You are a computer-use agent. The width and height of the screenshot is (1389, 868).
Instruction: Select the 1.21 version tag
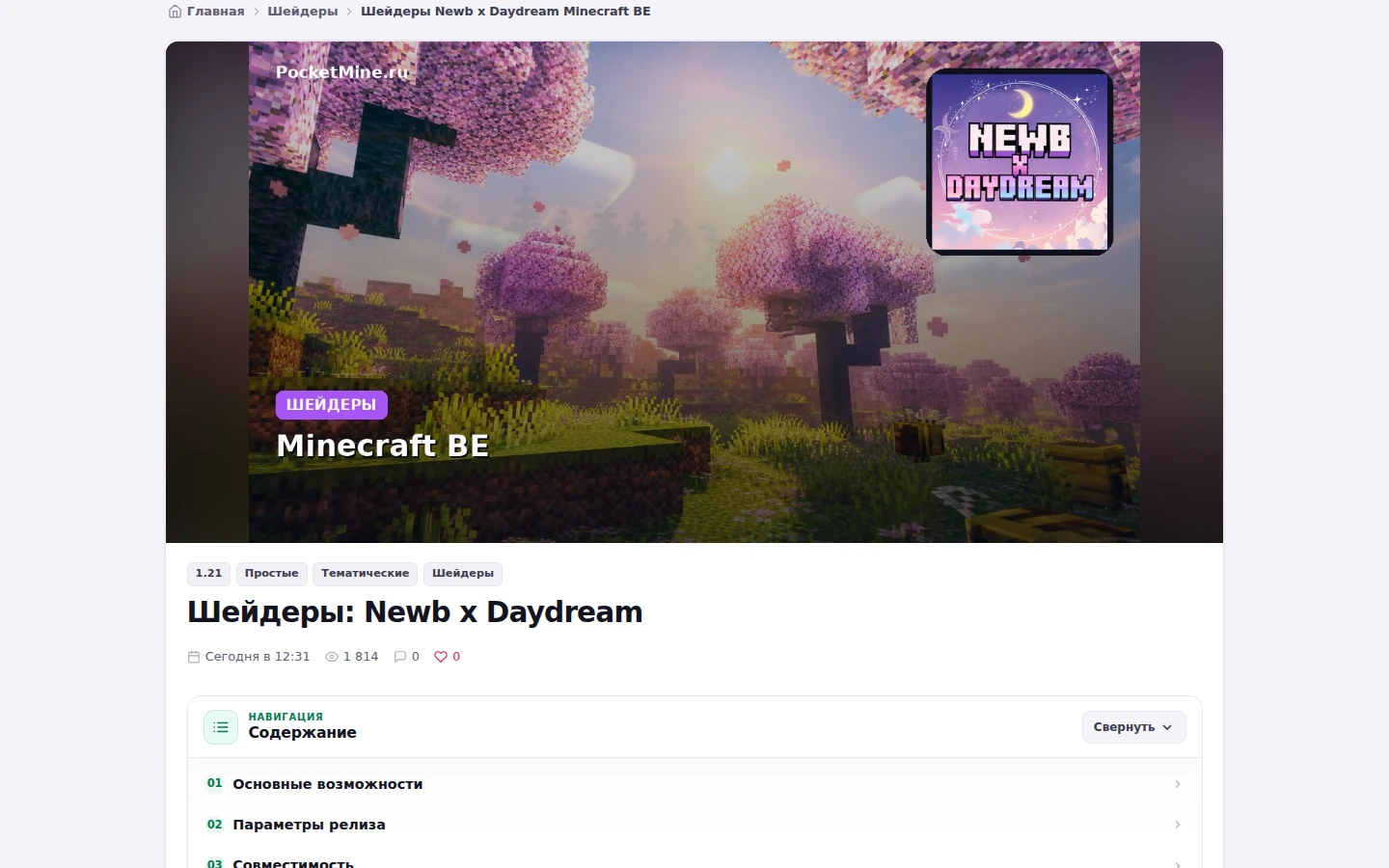(208, 574)
